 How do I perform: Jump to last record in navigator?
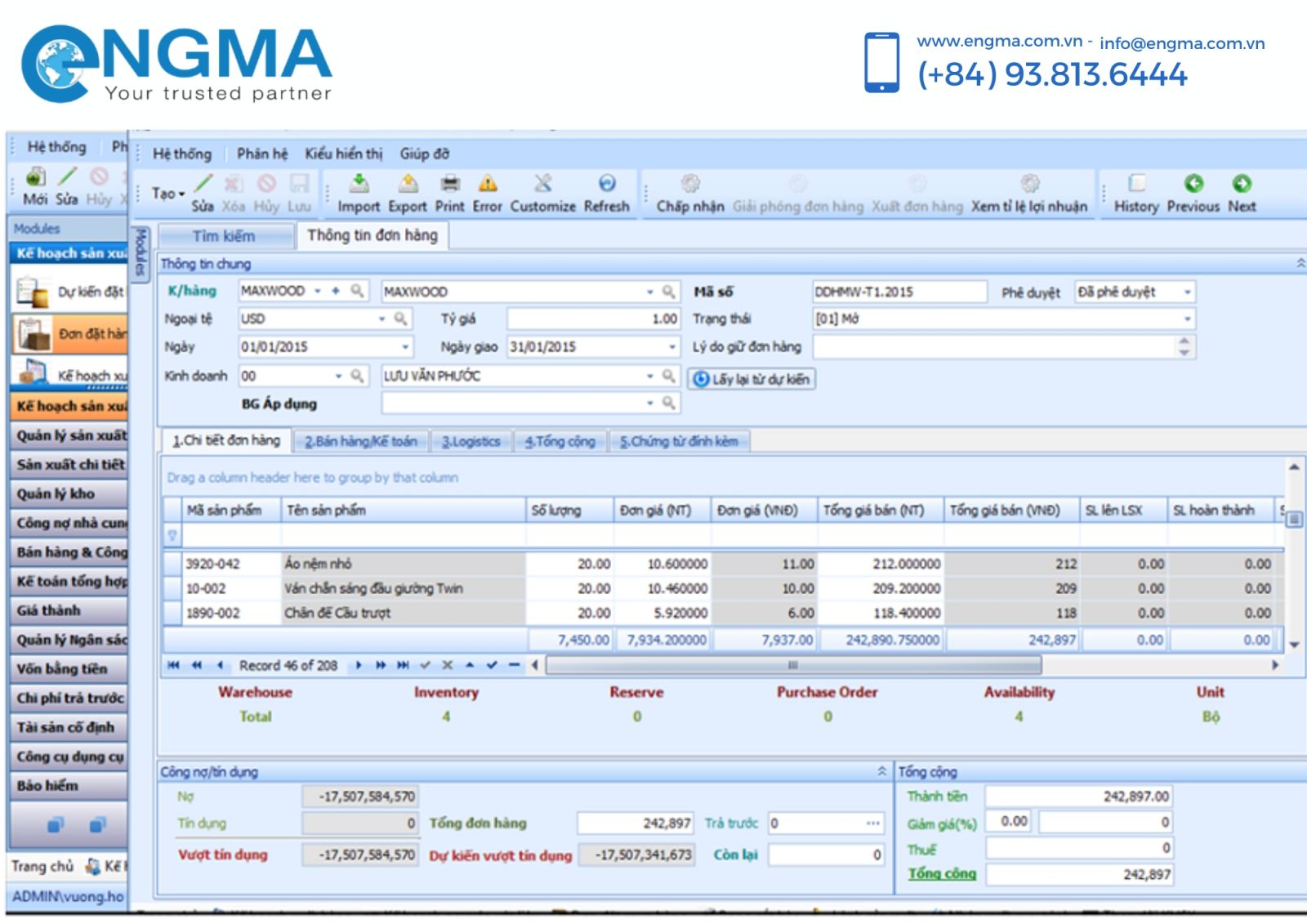[x=403, y=665]
